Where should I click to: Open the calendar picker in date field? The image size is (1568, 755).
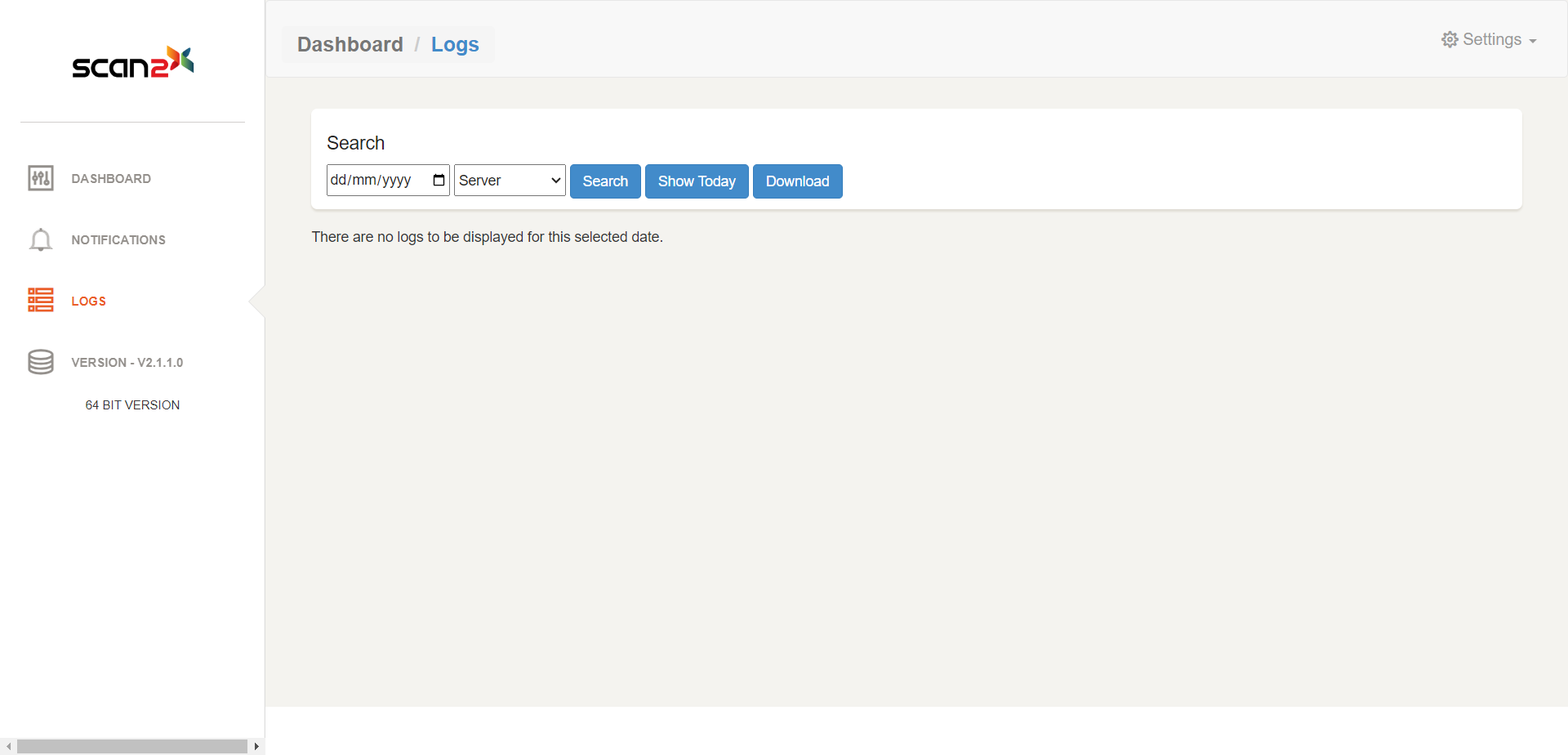[439, 181]
